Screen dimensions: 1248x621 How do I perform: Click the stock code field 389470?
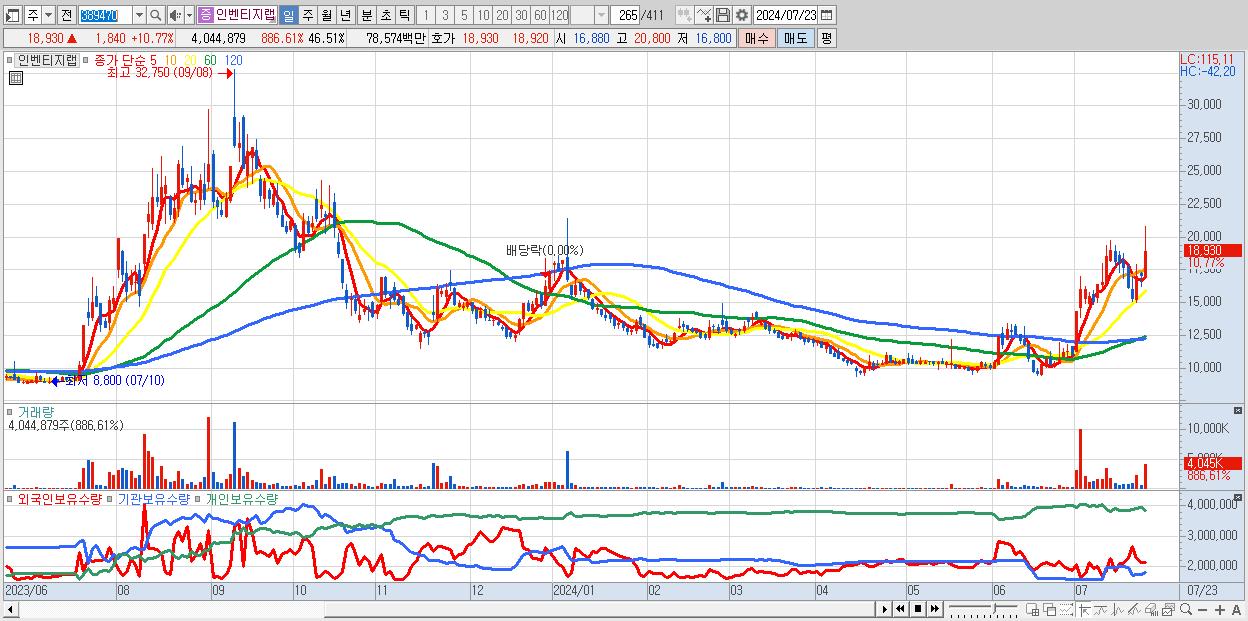(105, 15)
